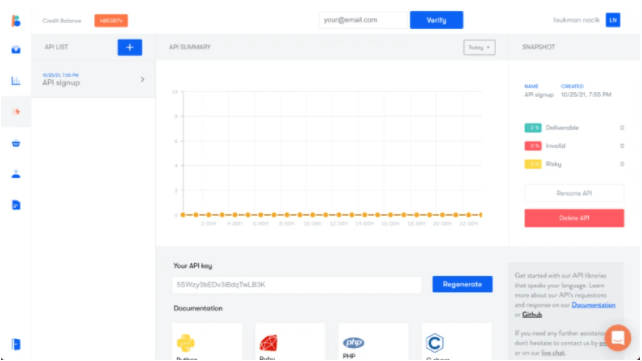Image resolution: width=642 pixels, height=361 pixels.
Task: Open the PHP documentation card
Action: tap(373, 342)
